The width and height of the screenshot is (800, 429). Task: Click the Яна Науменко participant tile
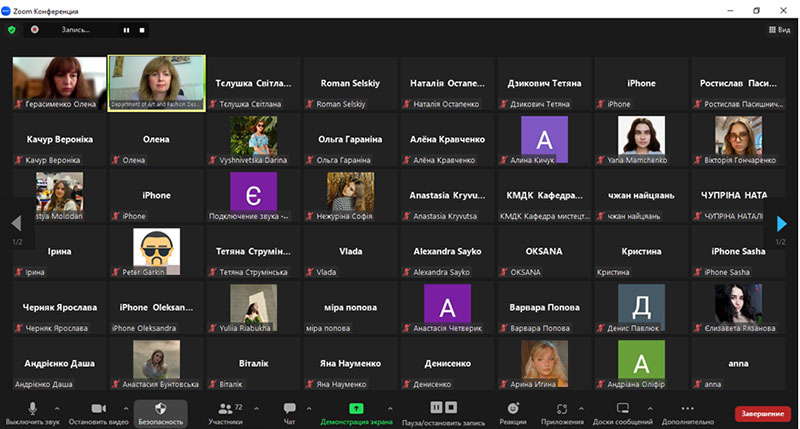tap(351, 364)
